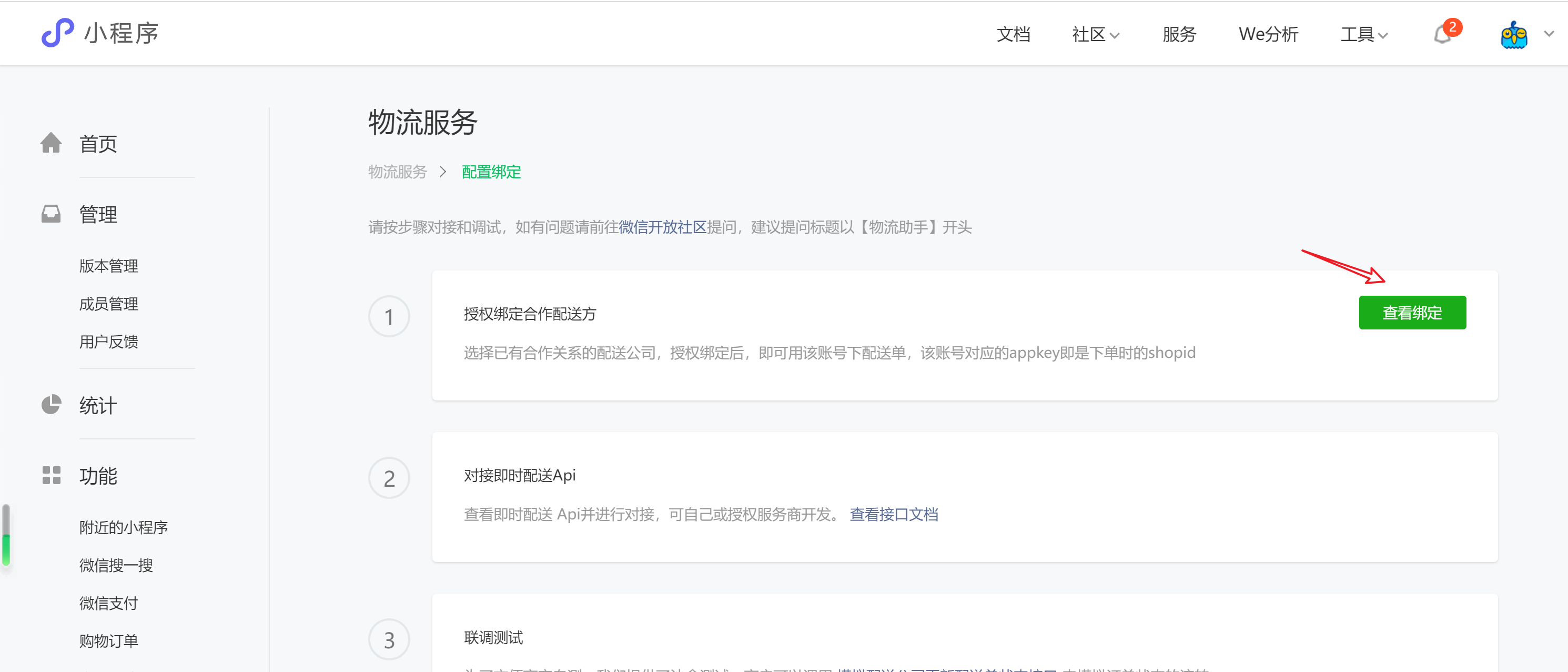The image size is (1568, 672).
Task: Click the home icon beside 首页
Action: coord(51,143)
